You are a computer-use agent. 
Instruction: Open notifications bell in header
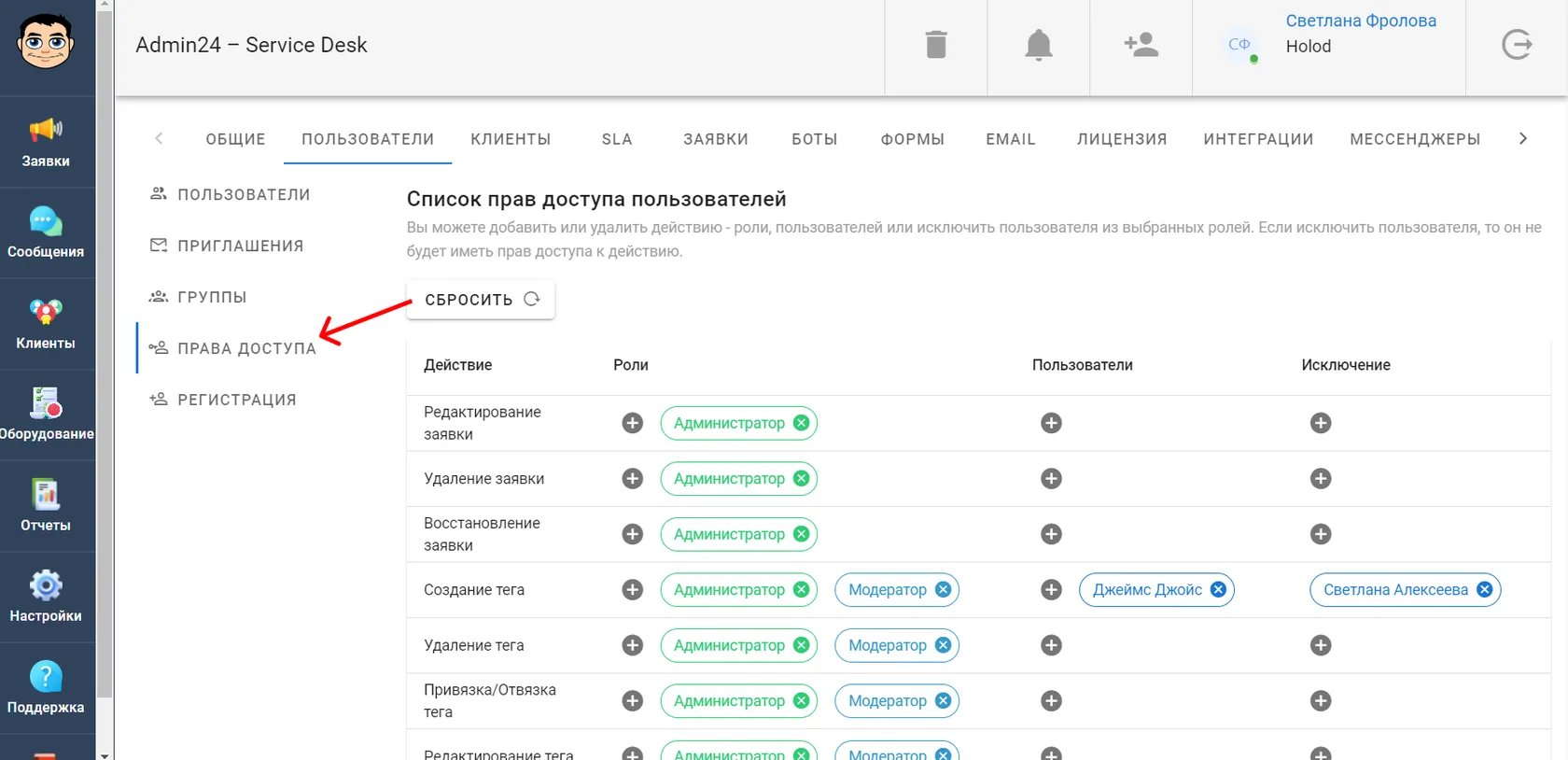(1039, 45)
